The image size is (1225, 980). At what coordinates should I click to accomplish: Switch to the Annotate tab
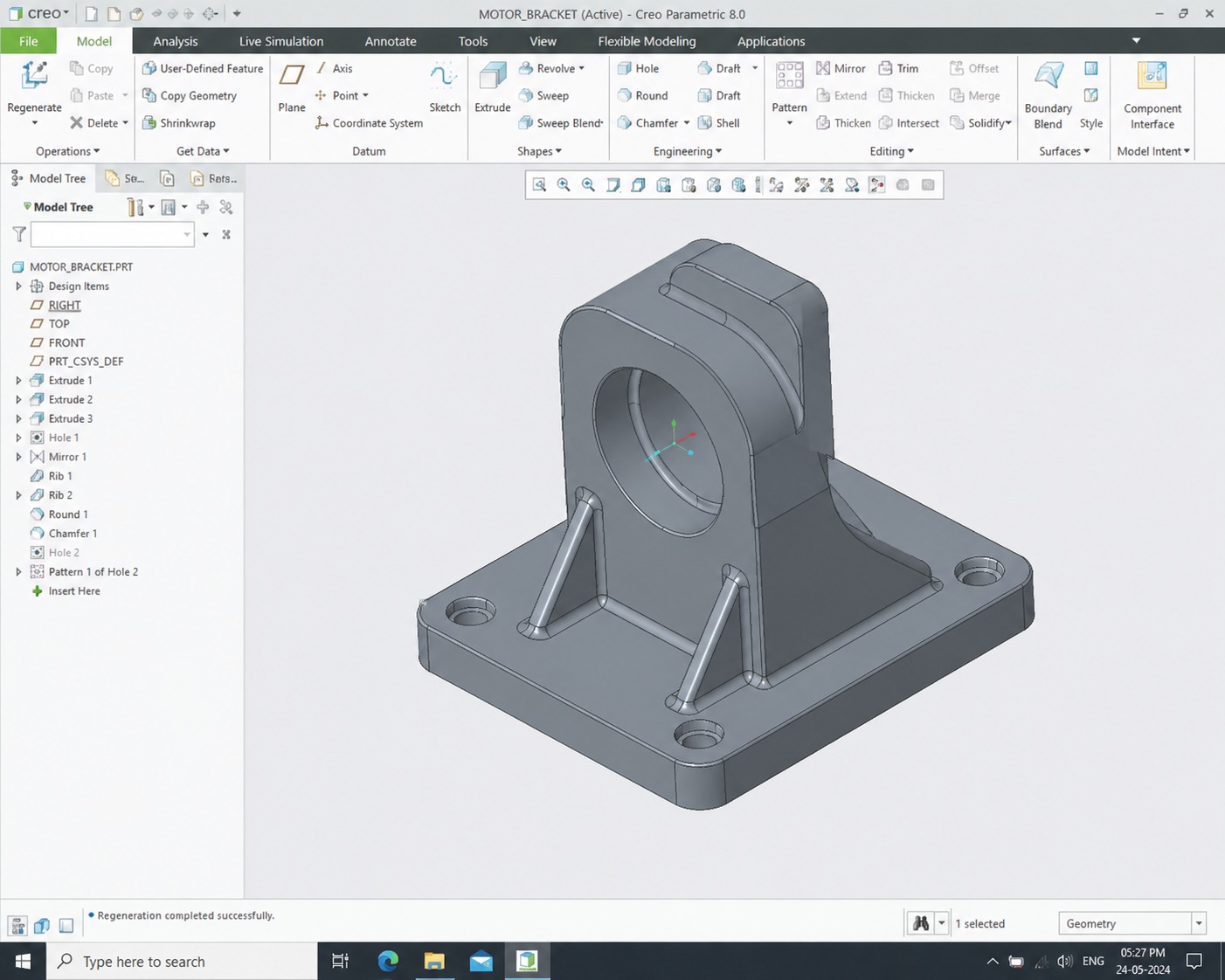pyautogui.click(x=391, y=41)
